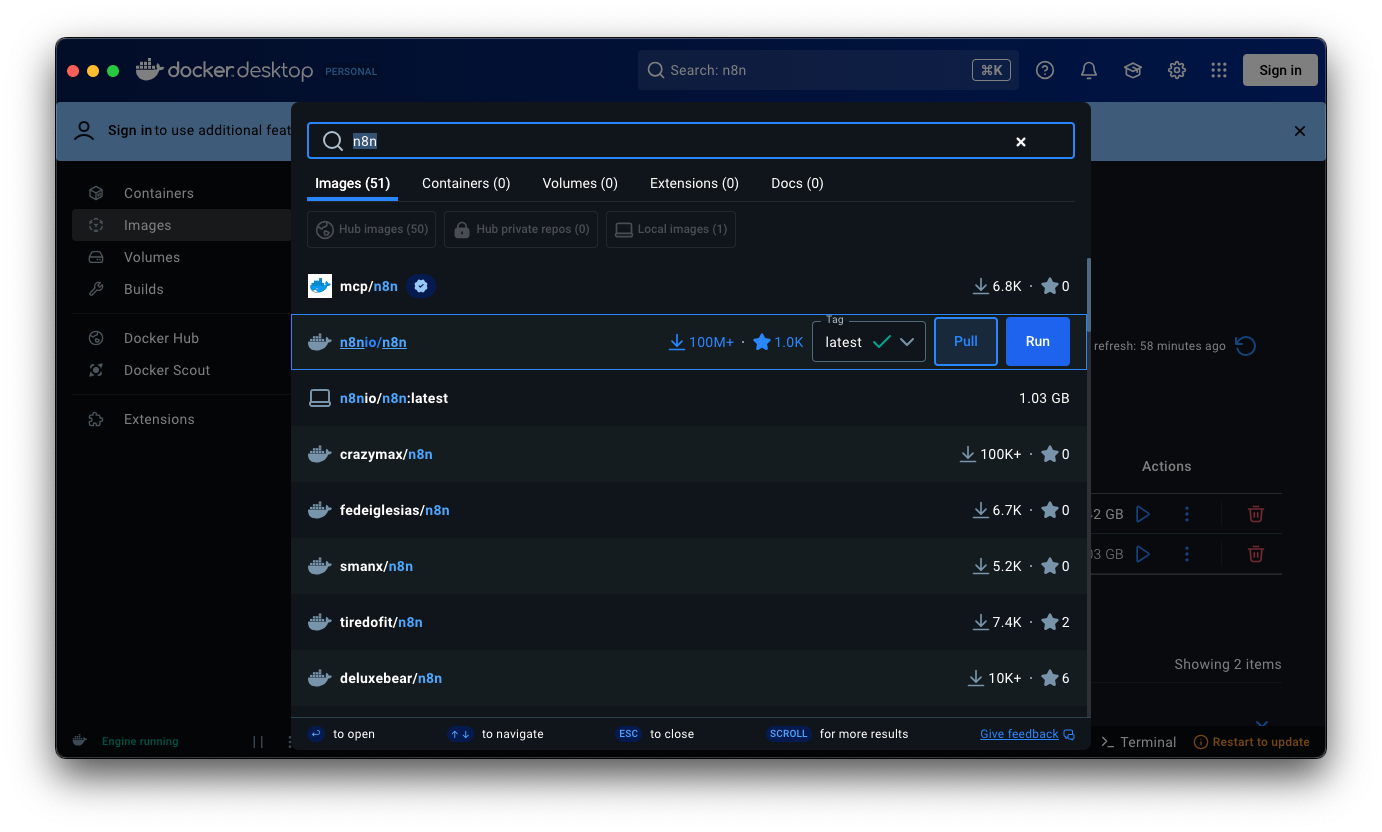Screen dimensions: 1382x832
Task: Switch to the Extensions (0) tab
Action: (694, 183)
